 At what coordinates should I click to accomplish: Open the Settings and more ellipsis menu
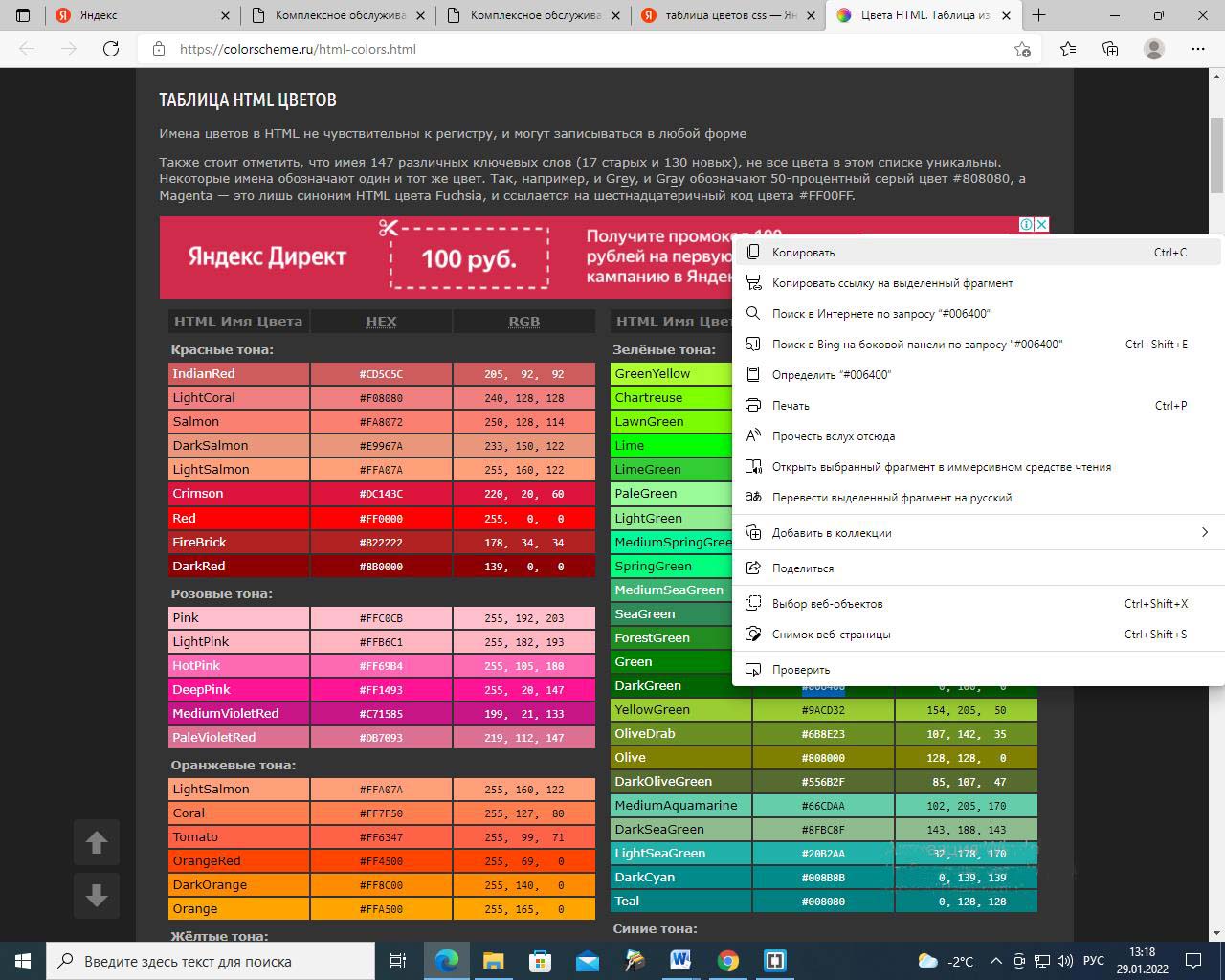click(1197, 49)
